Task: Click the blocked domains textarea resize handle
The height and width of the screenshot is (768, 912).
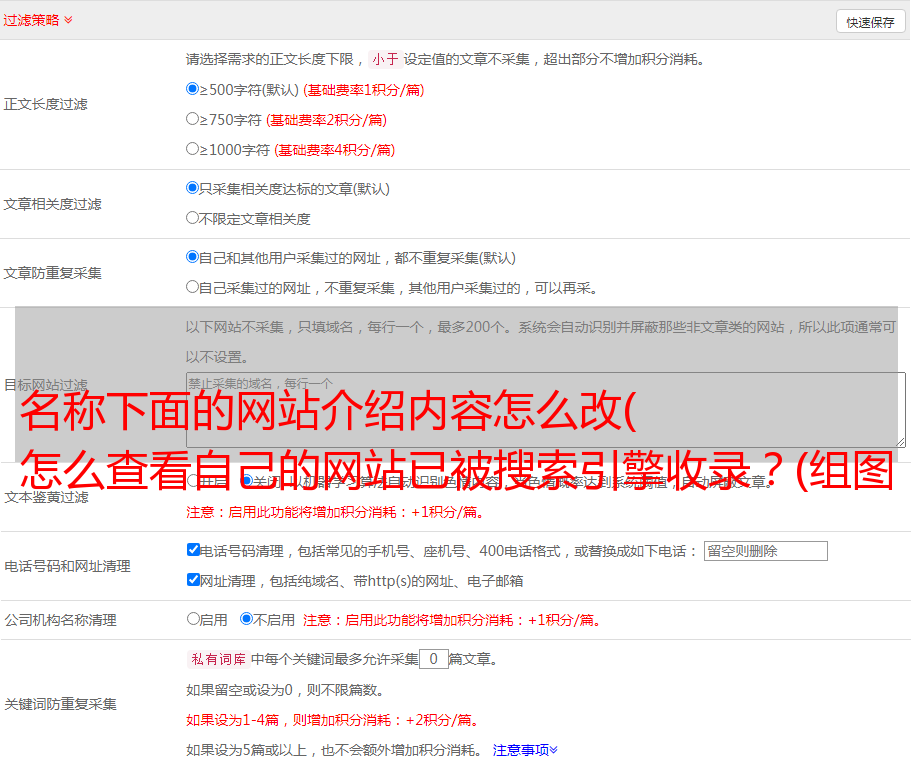Action: 900,442
